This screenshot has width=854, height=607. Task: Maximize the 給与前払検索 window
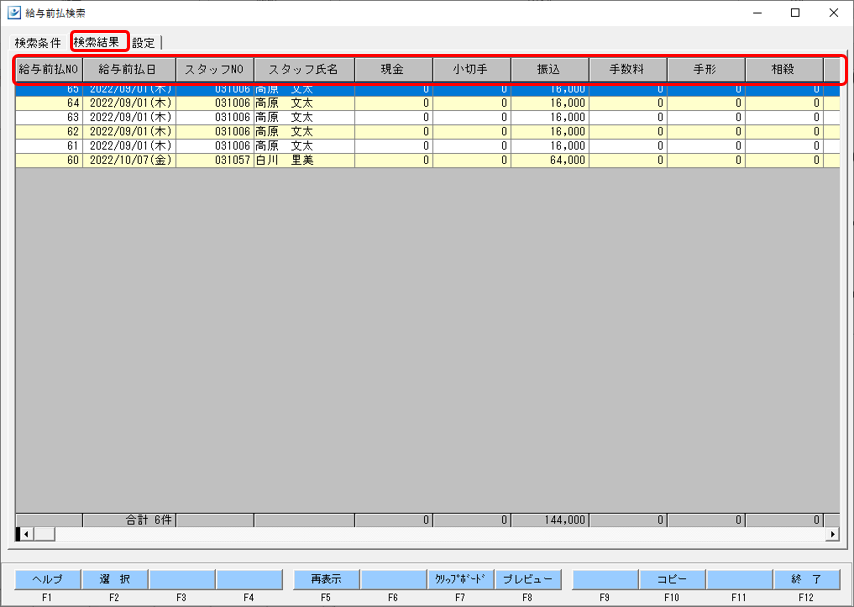point(795,13)
